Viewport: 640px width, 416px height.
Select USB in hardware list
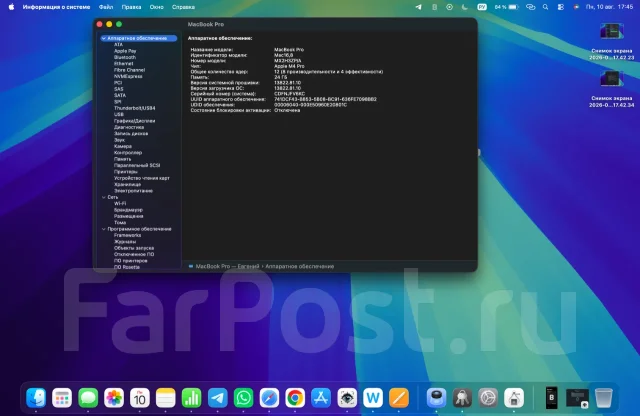[119, 114]
